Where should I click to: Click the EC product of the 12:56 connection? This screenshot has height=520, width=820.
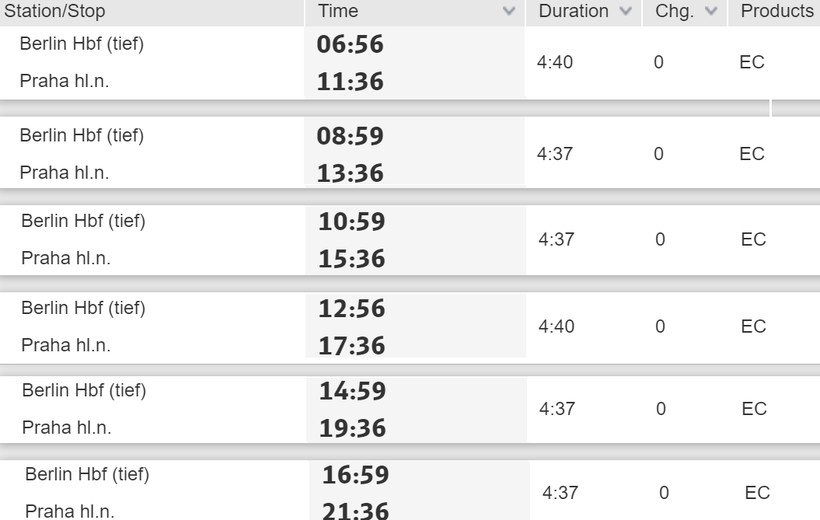[753, 326]
